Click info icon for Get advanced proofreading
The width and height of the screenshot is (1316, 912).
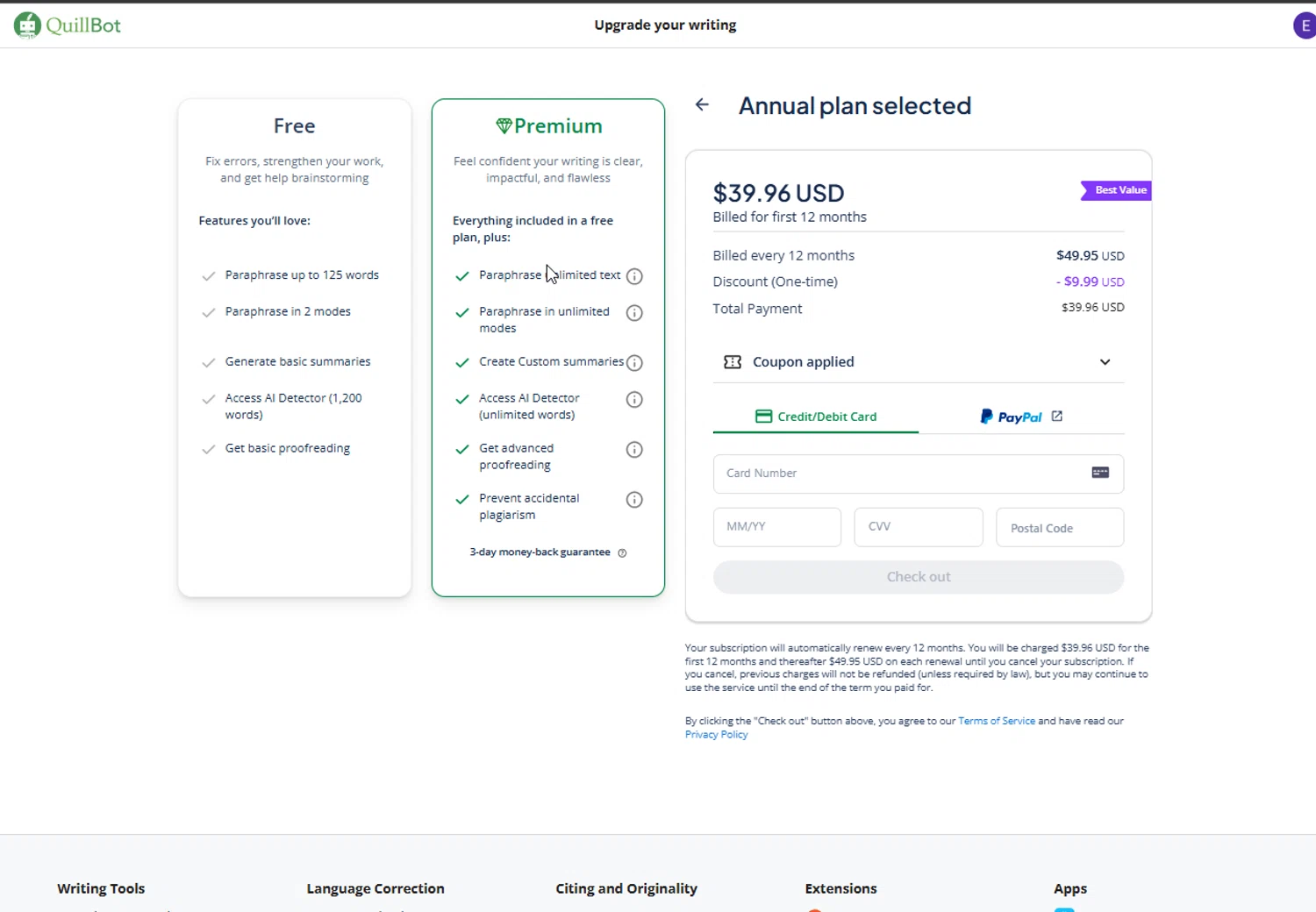click(634, 450)
